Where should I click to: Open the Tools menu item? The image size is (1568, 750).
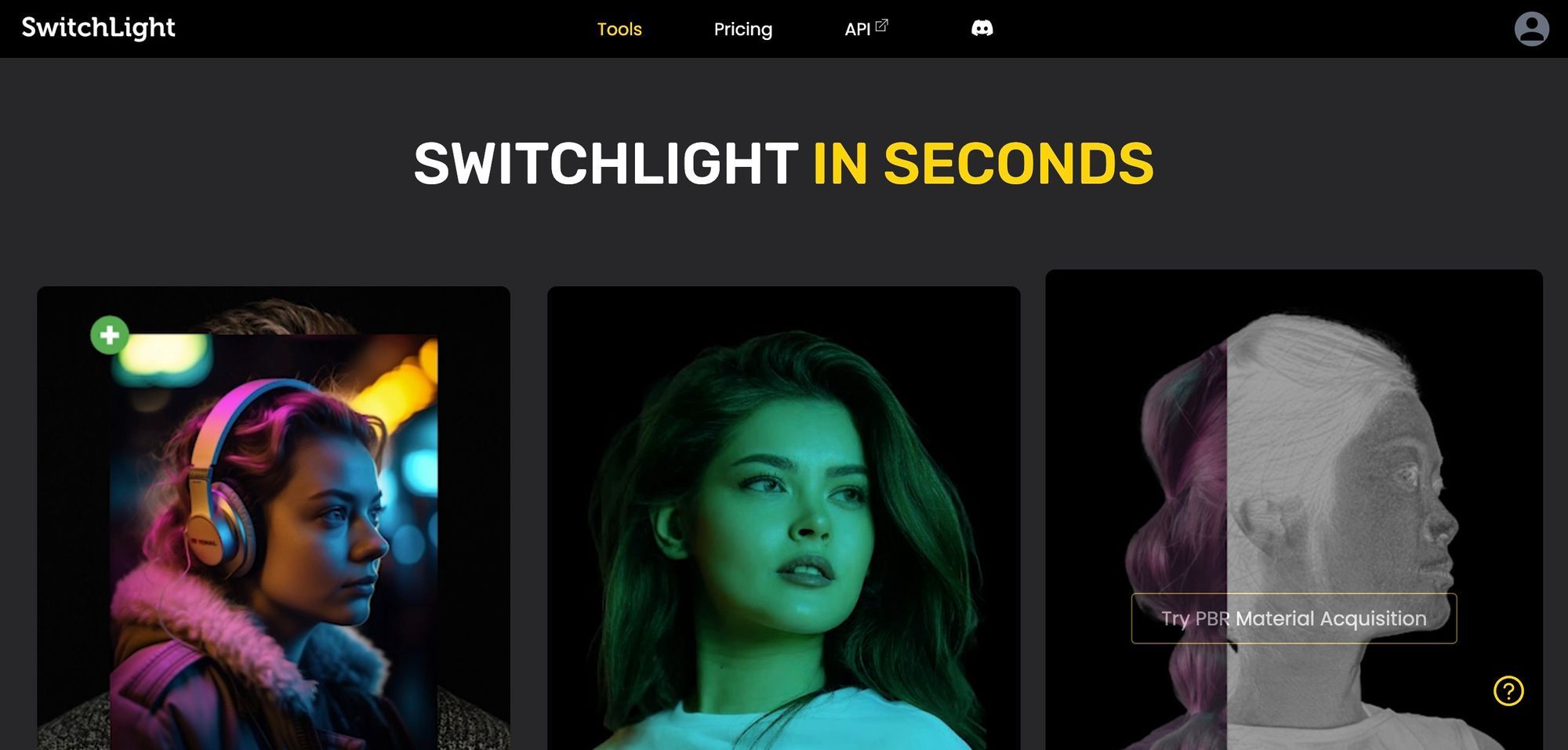coord(619,29)
